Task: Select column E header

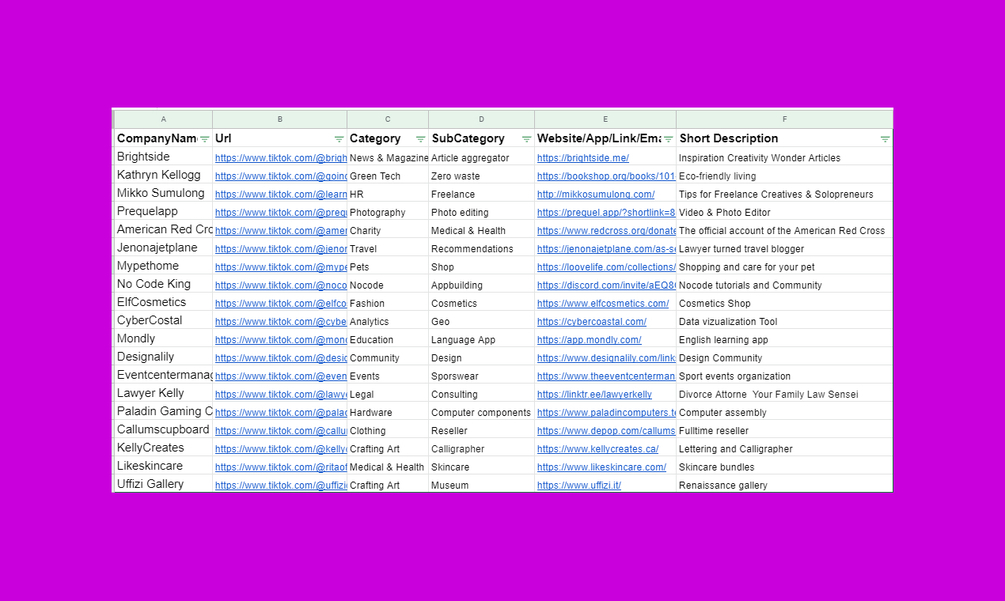Action: [605, 119]
